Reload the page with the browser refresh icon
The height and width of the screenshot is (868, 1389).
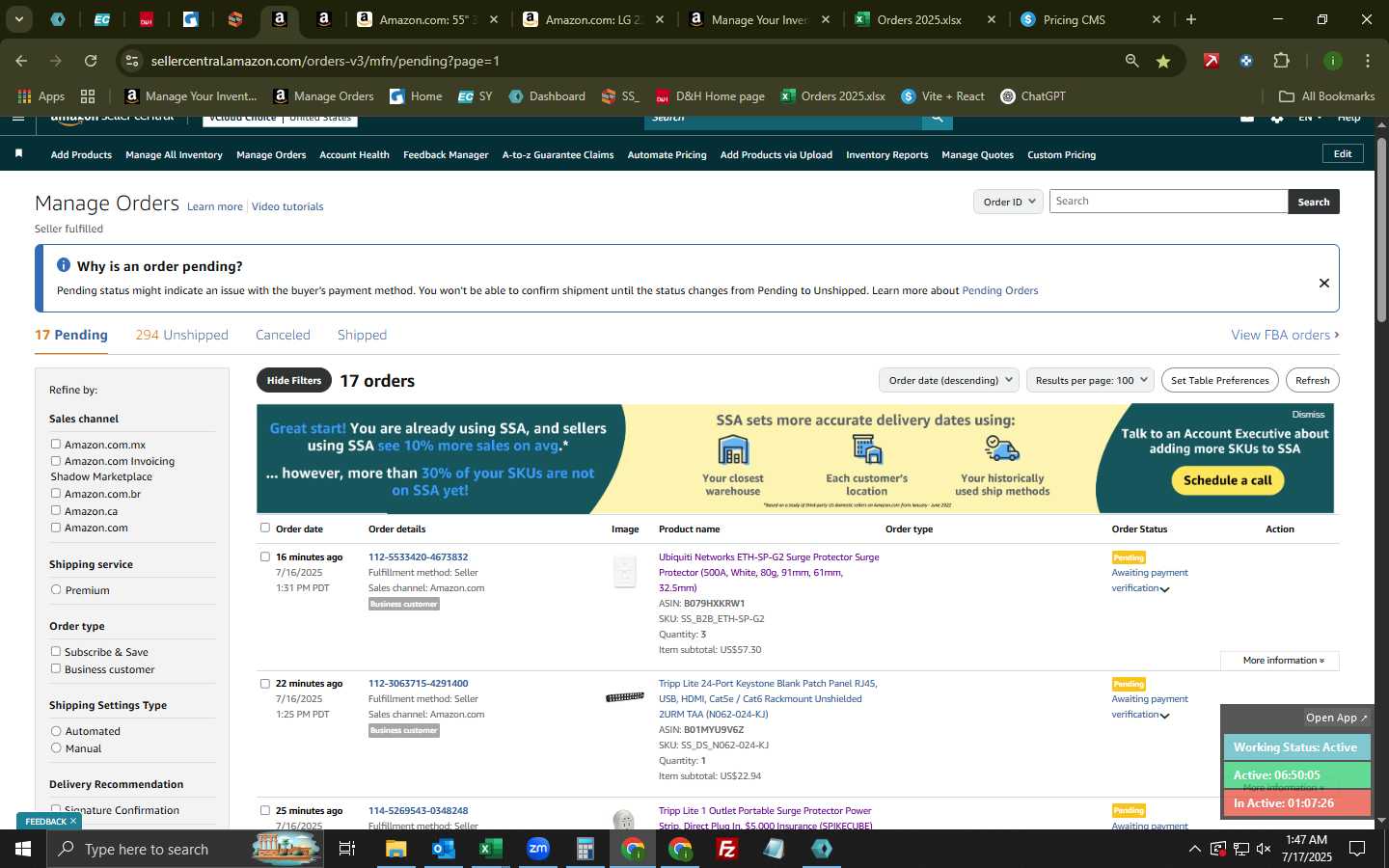click(91, 61)
